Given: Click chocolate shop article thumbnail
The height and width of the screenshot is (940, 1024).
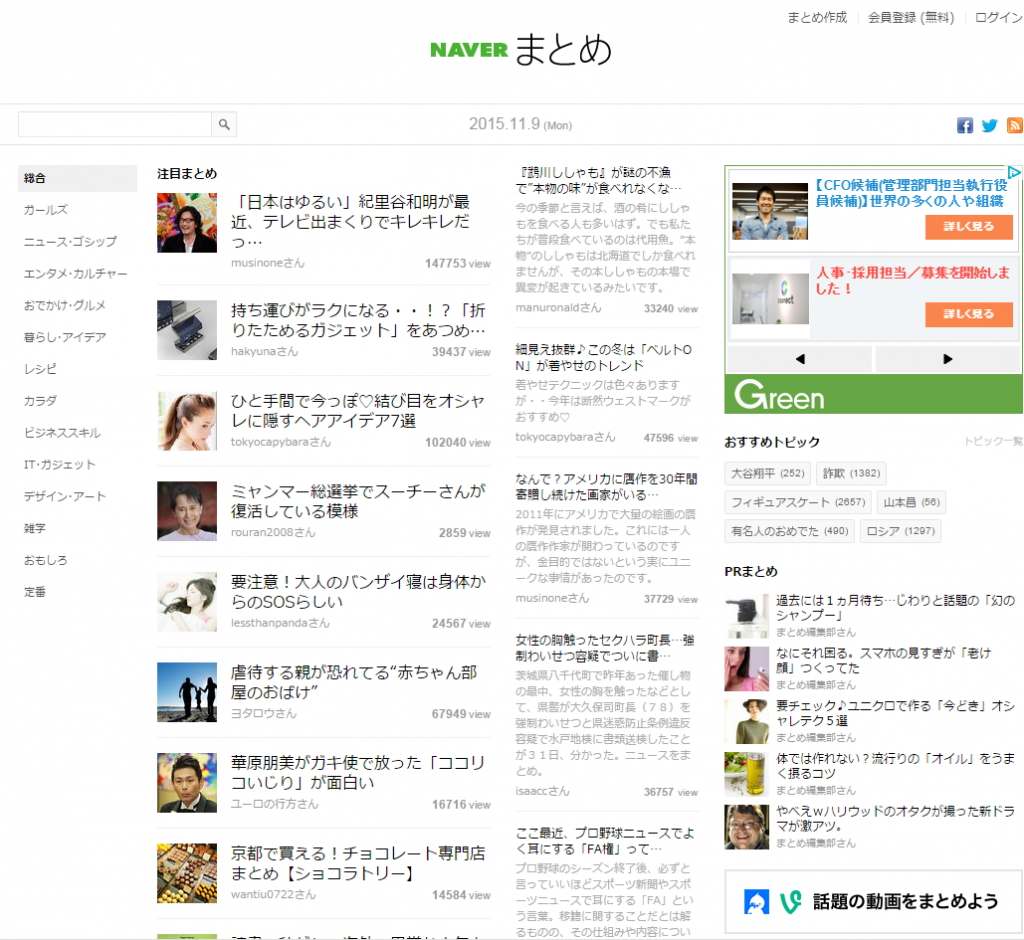Looking at the screenshot, I should [x=187, y=873].
